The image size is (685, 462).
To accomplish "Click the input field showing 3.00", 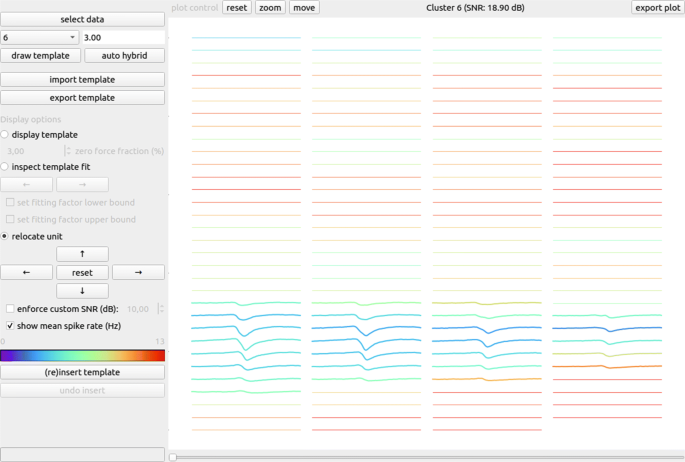I will click(x=124, y=37).
